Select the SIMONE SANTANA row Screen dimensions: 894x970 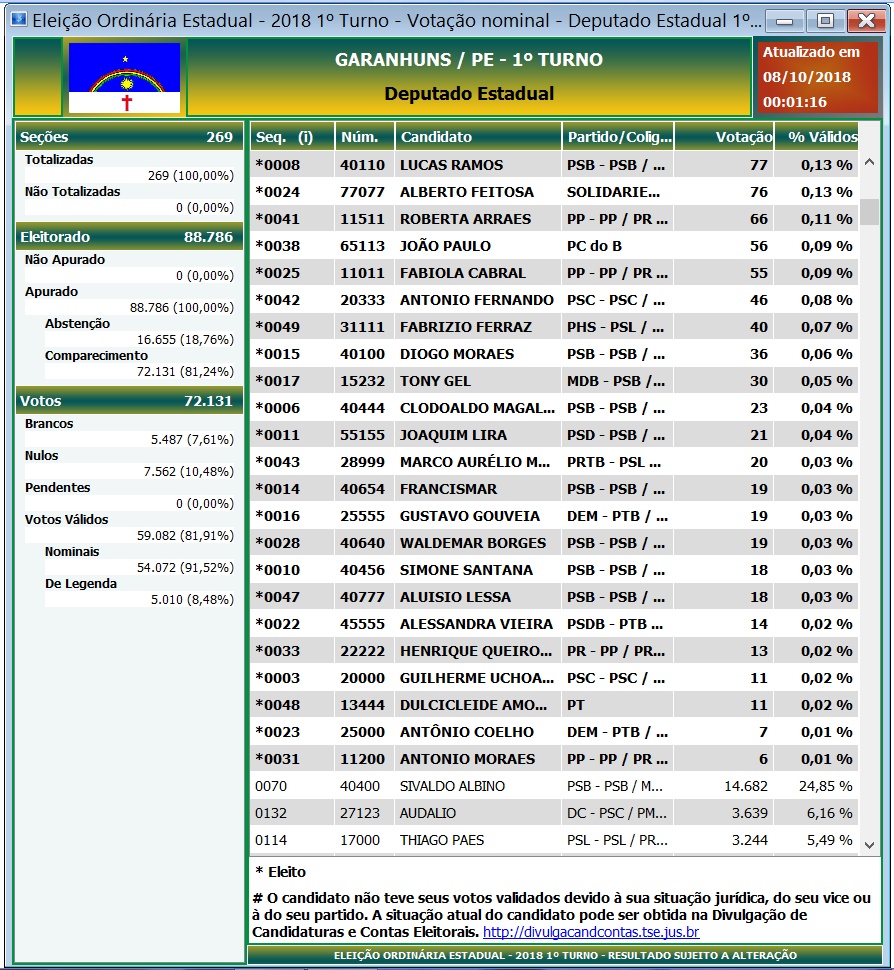554,570
